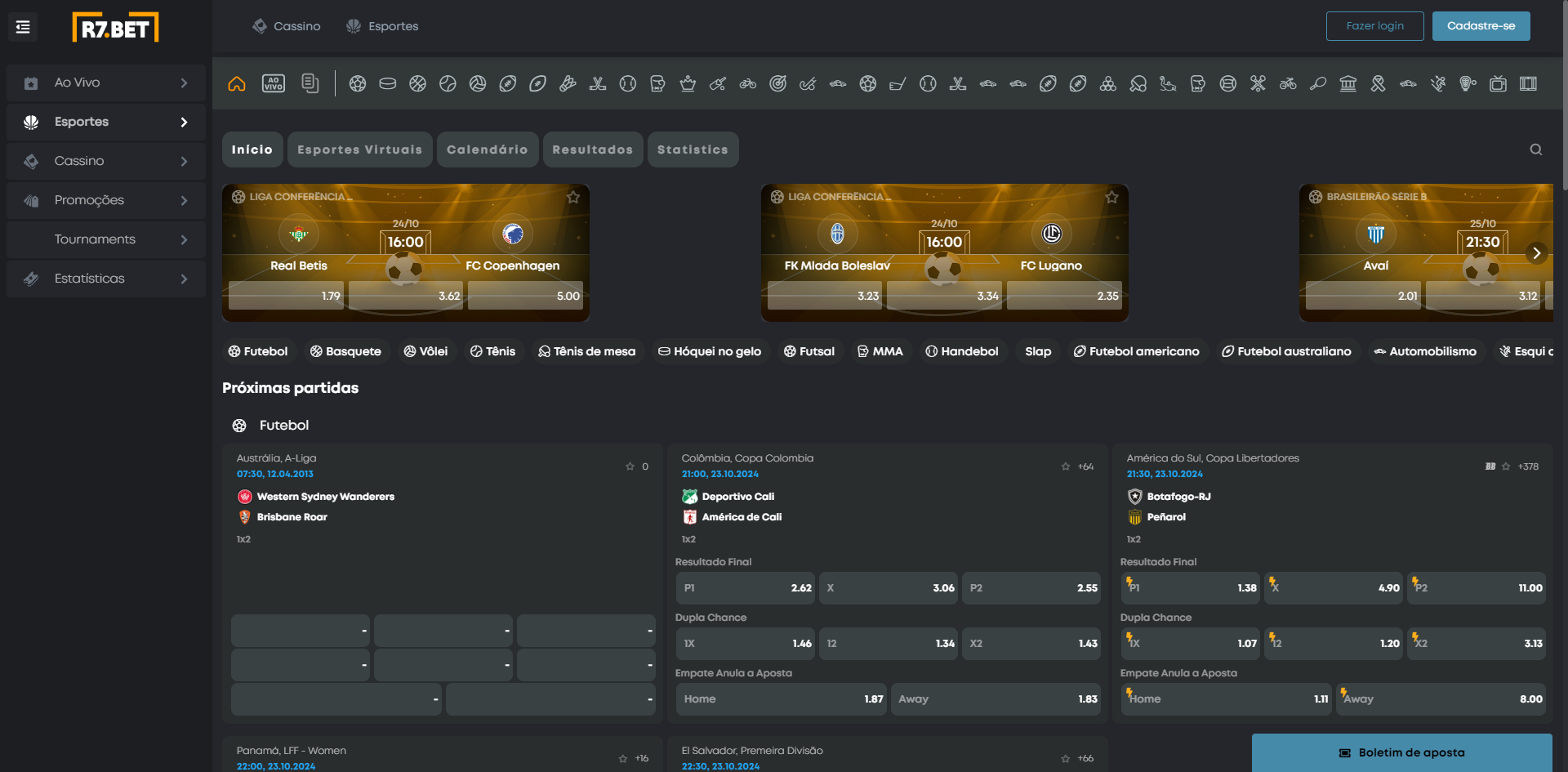Star the Deportivo Cali match
This screenshot has height=772, width=1568.
1065,466
